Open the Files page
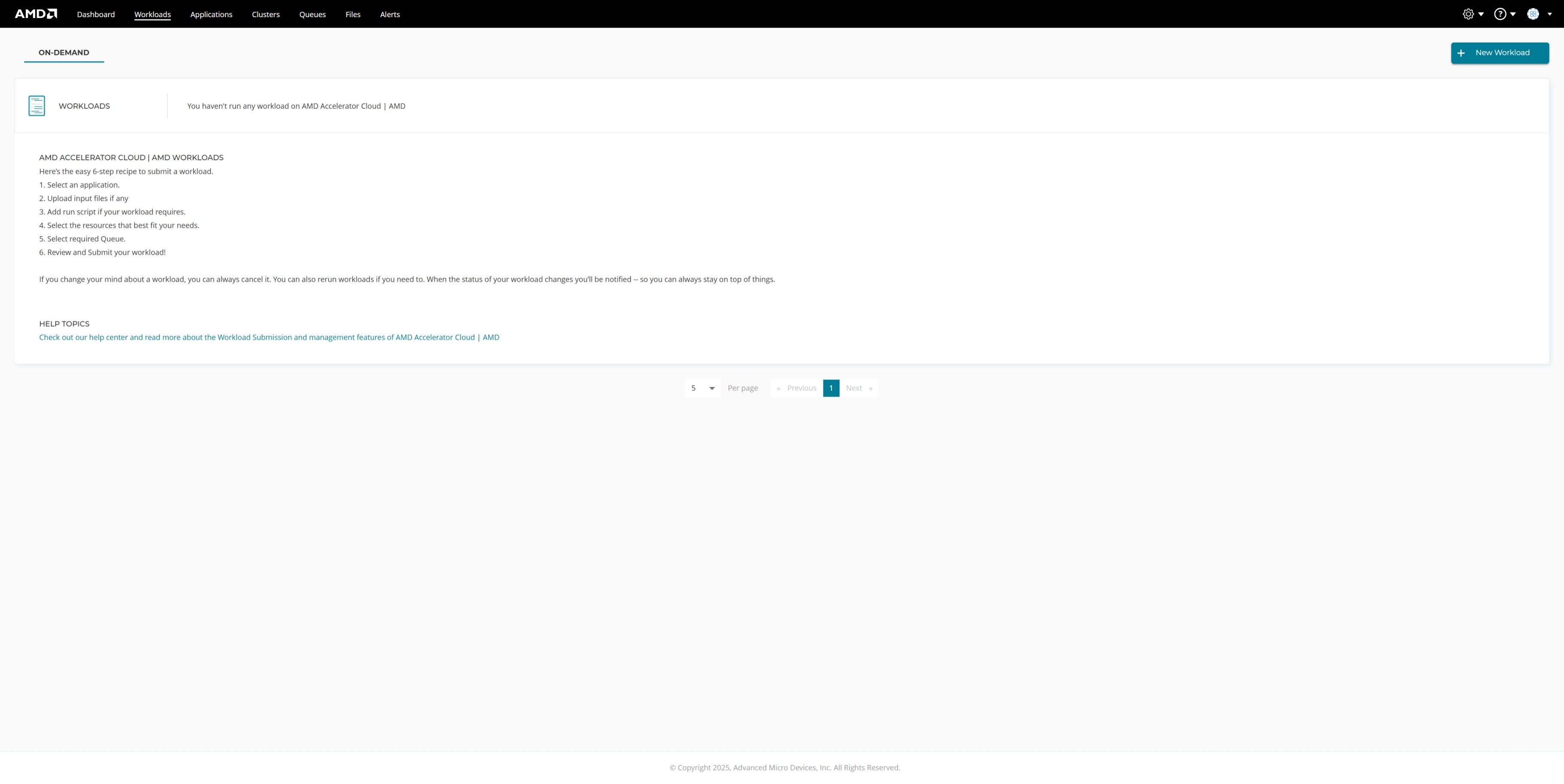This screenshot has width=1564, height=784. click(x=353, y=15)
